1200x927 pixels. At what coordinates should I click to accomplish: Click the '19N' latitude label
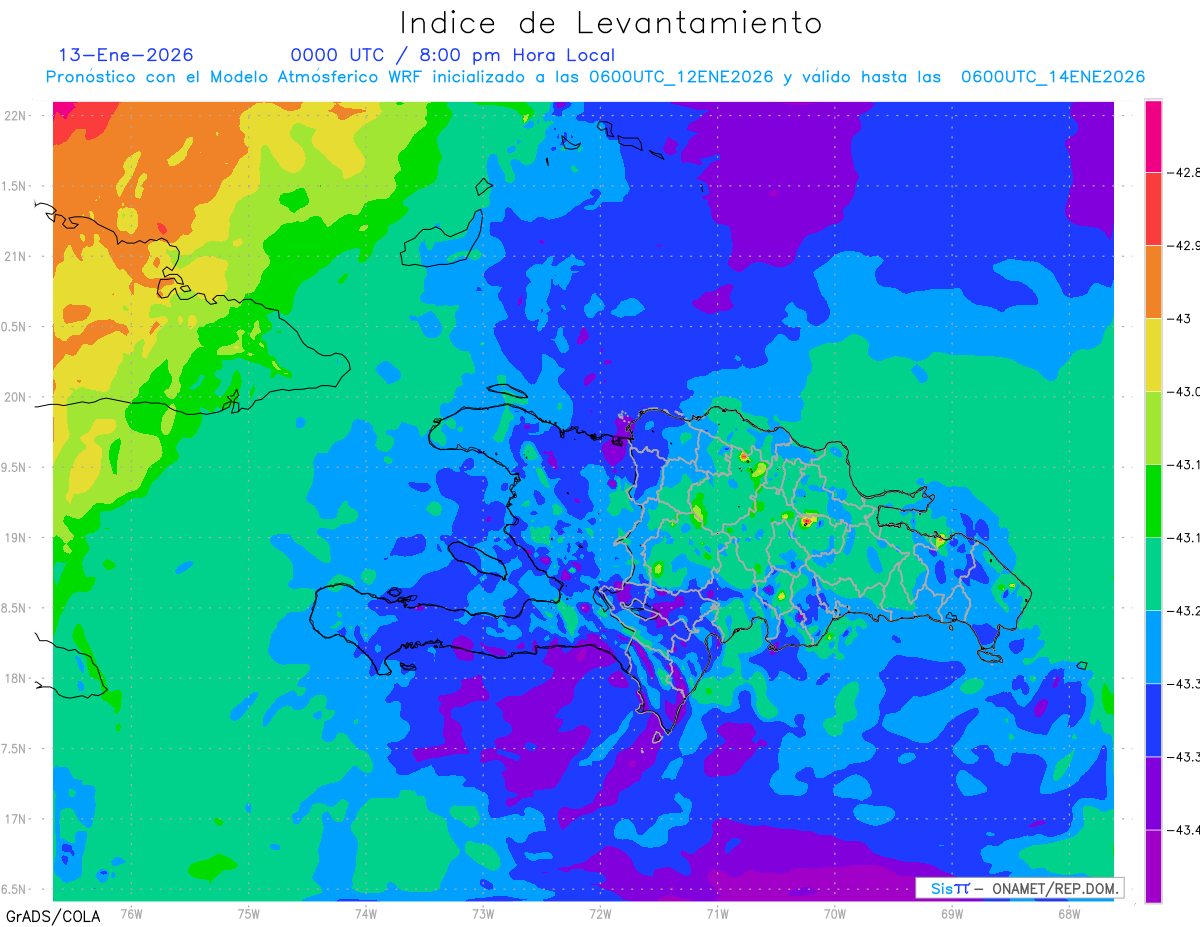click(x=16, y=537)
